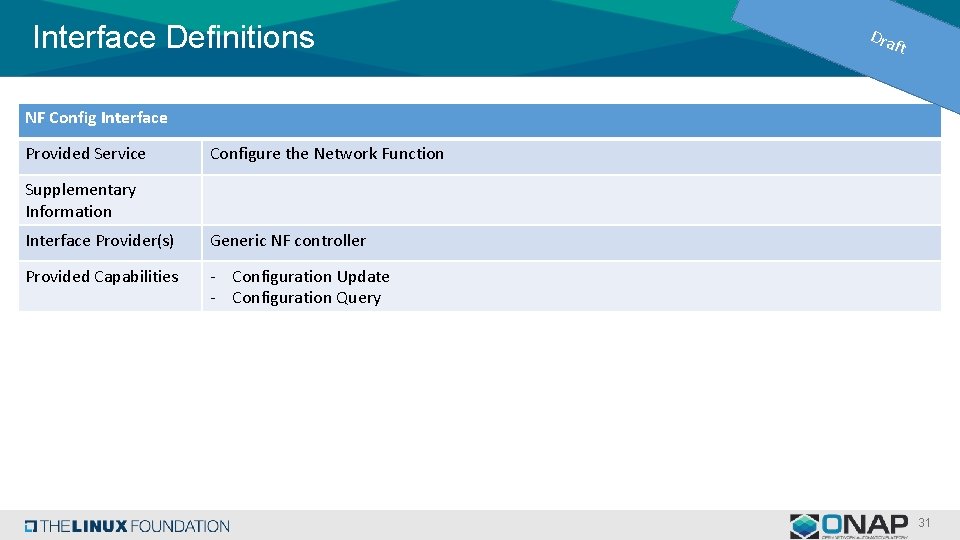Click The Linux Foundation logo

[127, 526]
